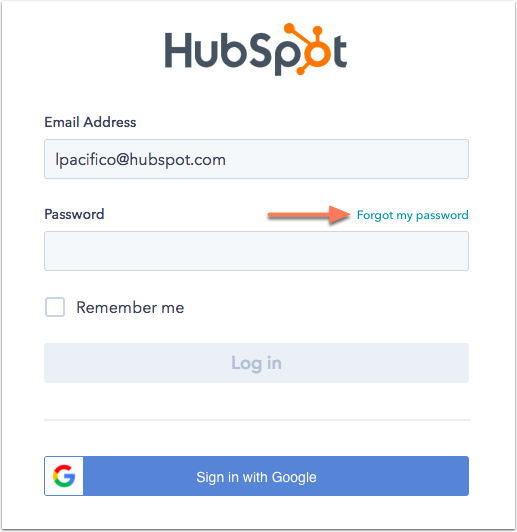The height and width of the screenshot is (532, 517).
Task: Click the Remember me label text
Action: tap(130, 307)
